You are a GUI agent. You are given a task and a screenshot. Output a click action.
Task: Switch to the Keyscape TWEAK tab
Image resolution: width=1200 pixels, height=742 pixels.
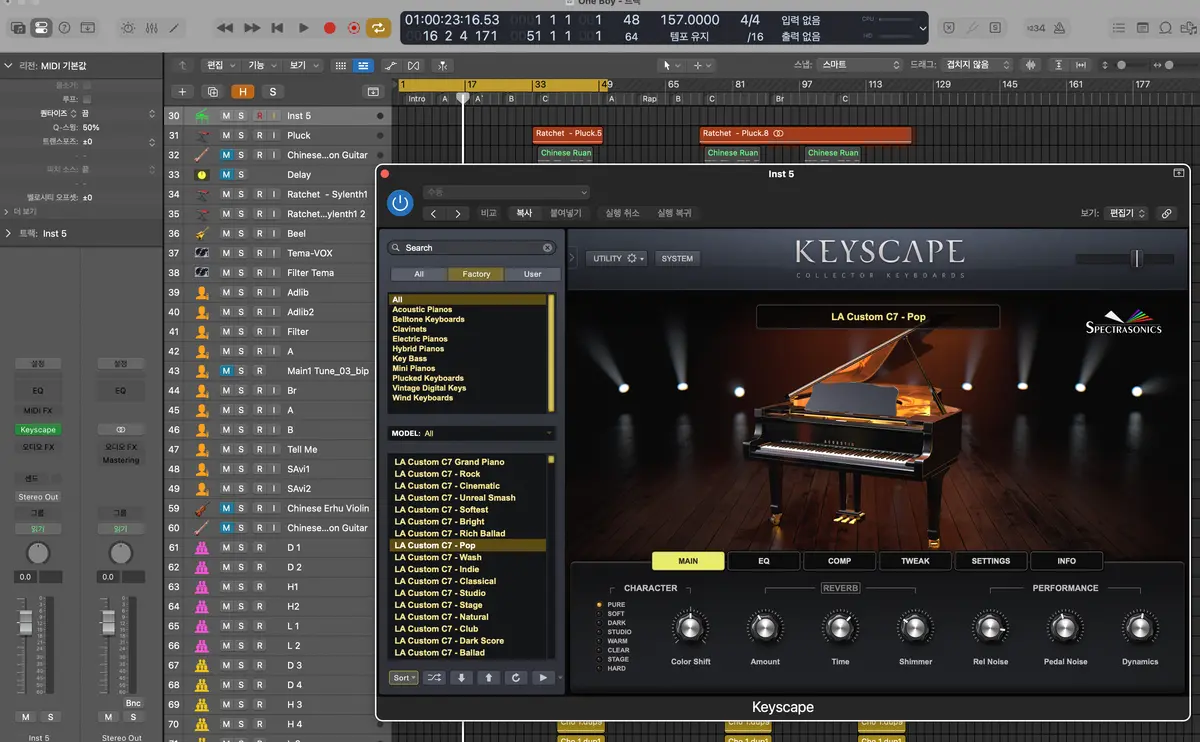(915, 561)
